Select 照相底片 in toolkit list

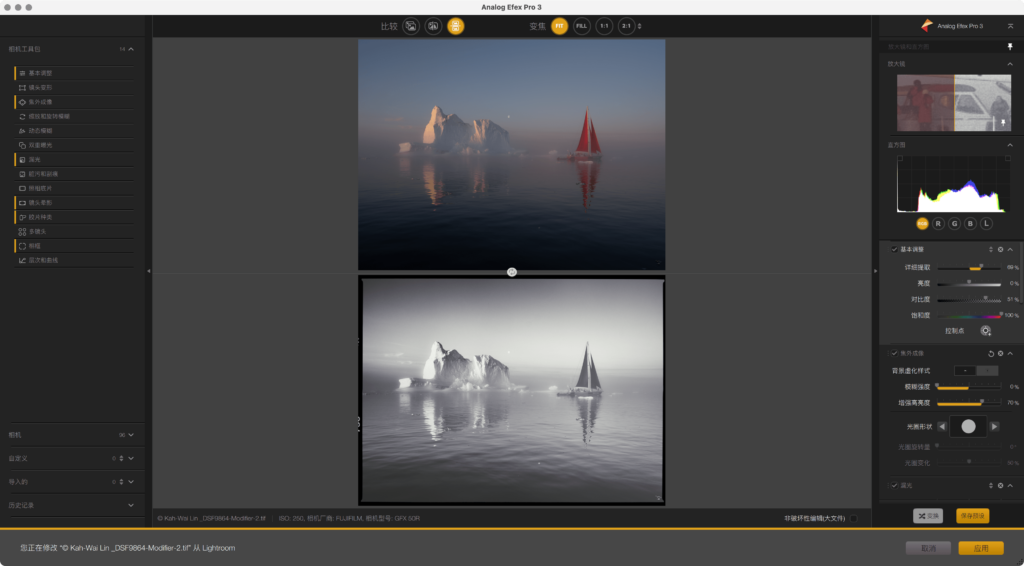74,188
